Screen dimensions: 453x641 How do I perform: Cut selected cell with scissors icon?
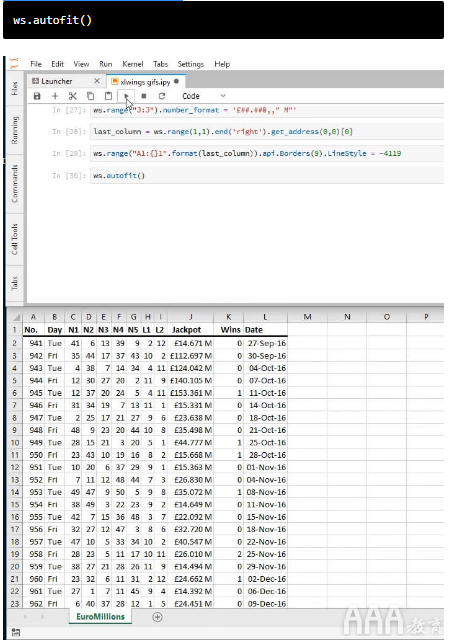73,96
